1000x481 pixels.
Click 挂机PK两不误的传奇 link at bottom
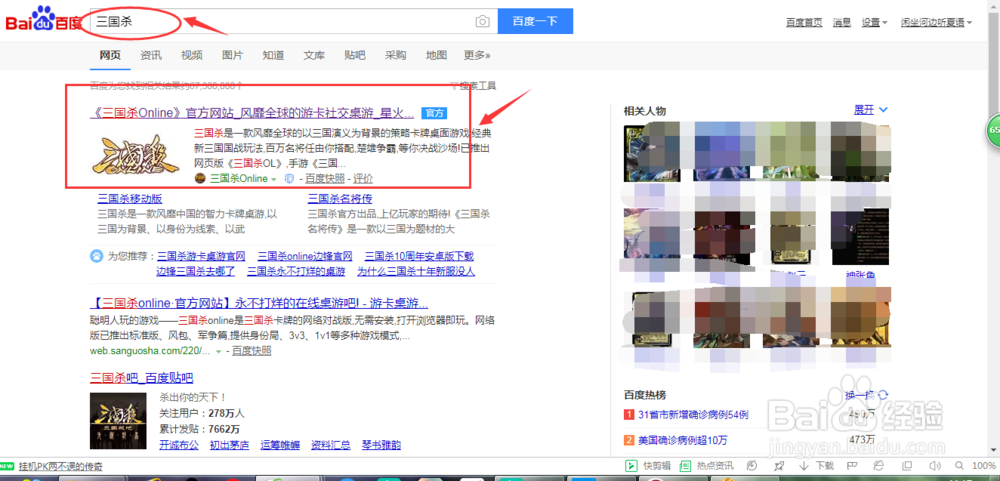[x=61, y=466]
